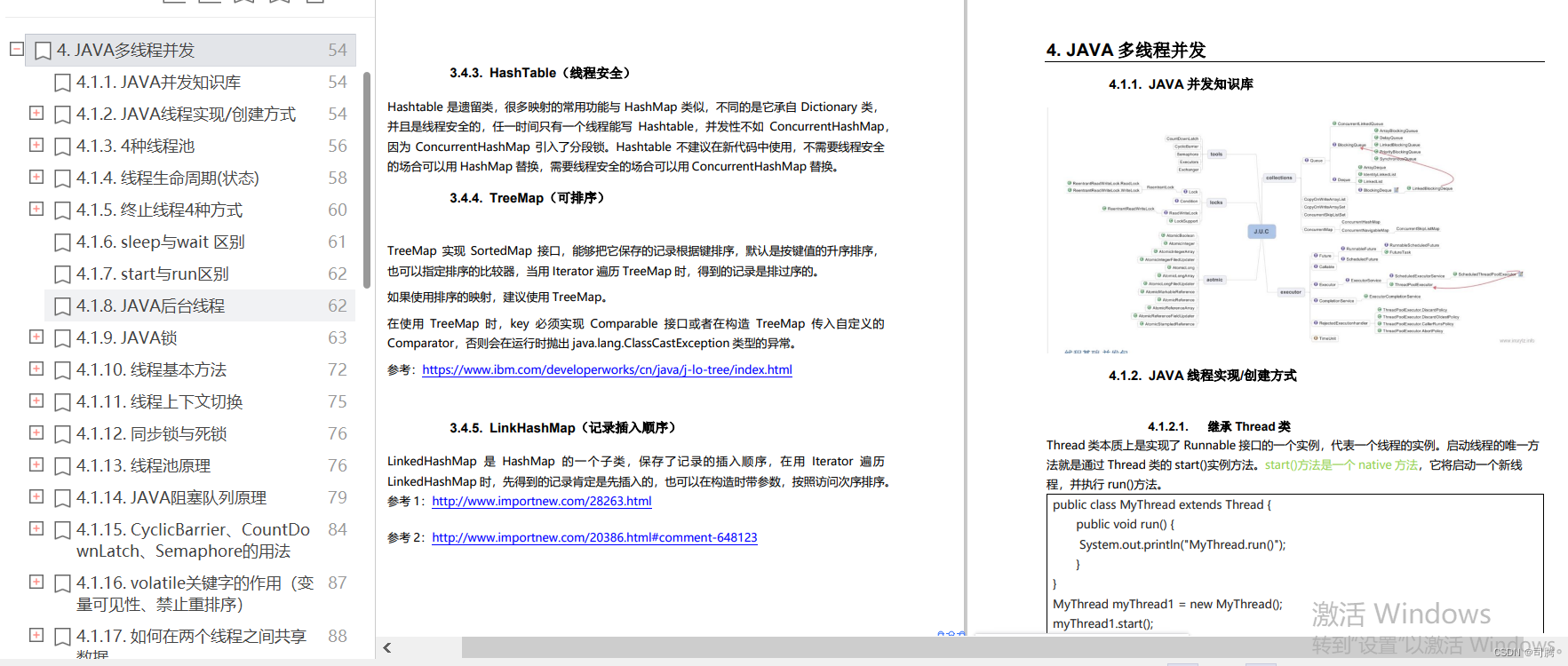Screen dimensions: 1568x666
Task: Click bookmark icon of 4.1.9 JAVA锁
Action: [x=62, y=338]
